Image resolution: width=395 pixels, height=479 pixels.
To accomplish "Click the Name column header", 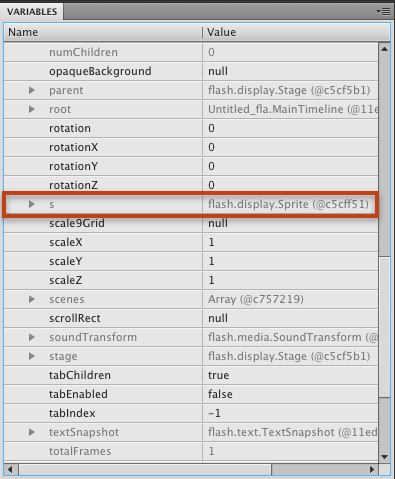I will [103, 32].
